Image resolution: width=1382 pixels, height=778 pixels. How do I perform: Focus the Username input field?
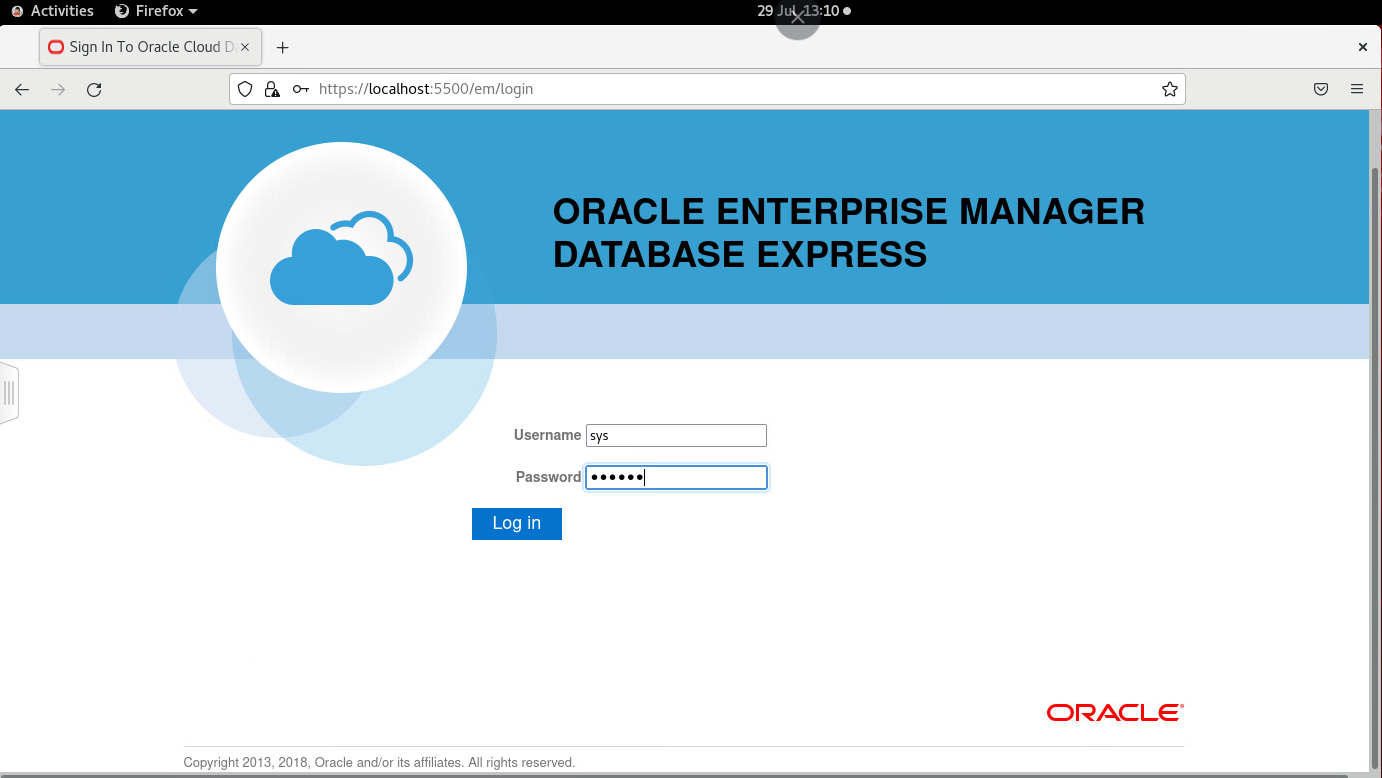click(676, 435)
